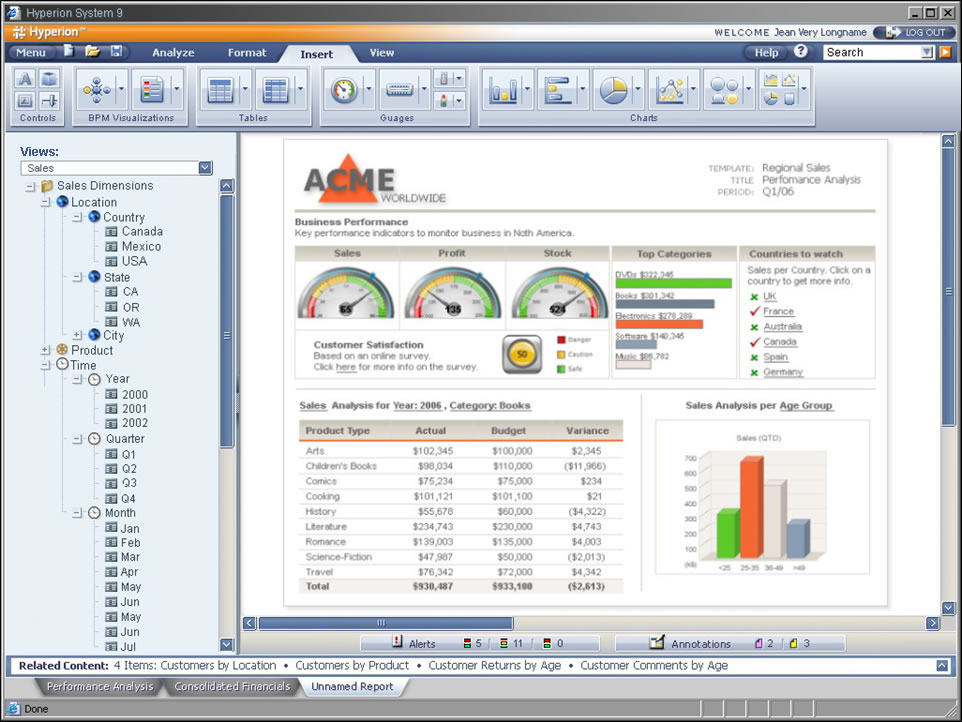This screenshot has height=722, width=962.
Task: Insert a scatter line chart
Action: pyautogui.click(x=669, y=90)
